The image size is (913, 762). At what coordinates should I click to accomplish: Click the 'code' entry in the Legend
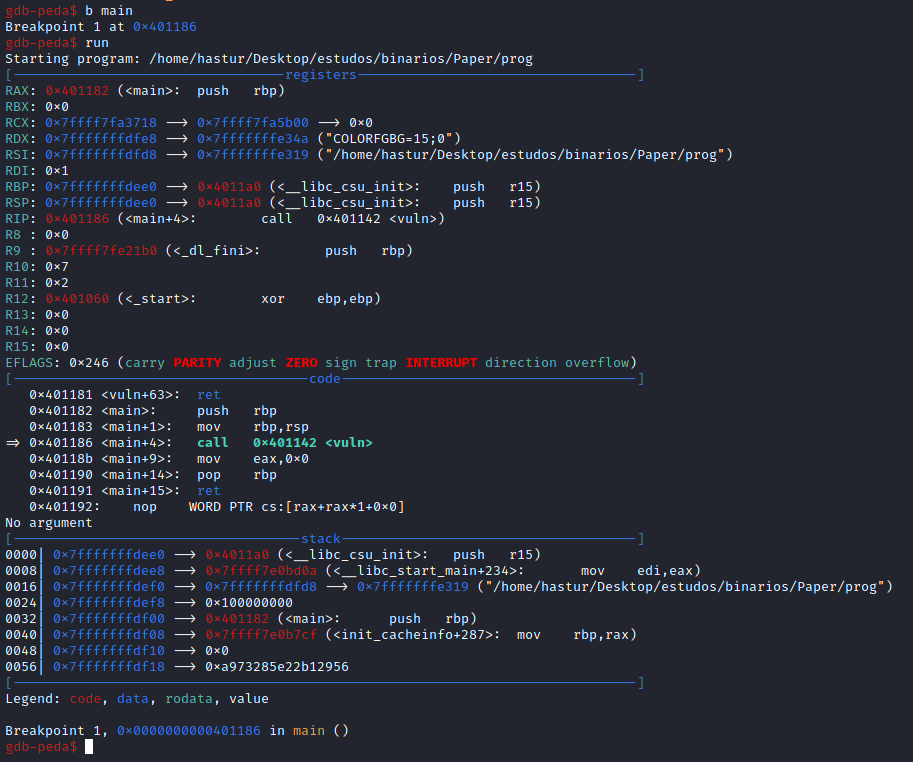[85, 699]
